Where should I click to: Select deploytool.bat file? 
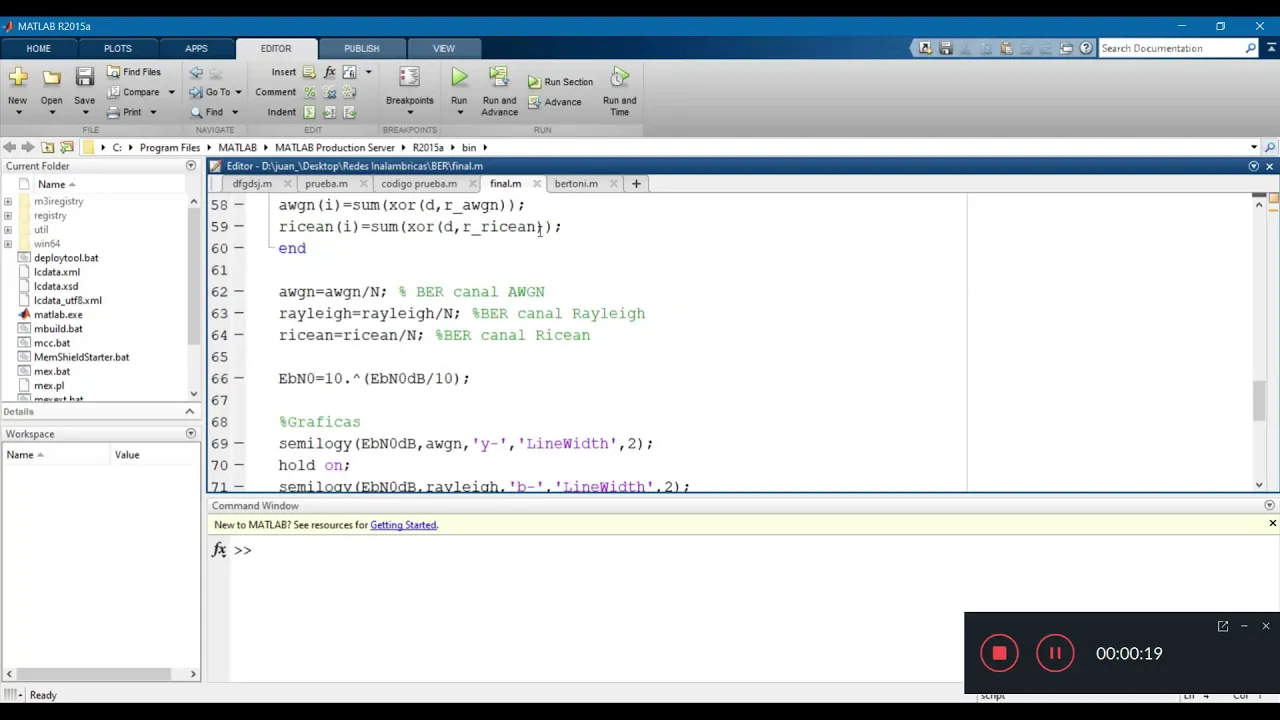click(66, 258)
